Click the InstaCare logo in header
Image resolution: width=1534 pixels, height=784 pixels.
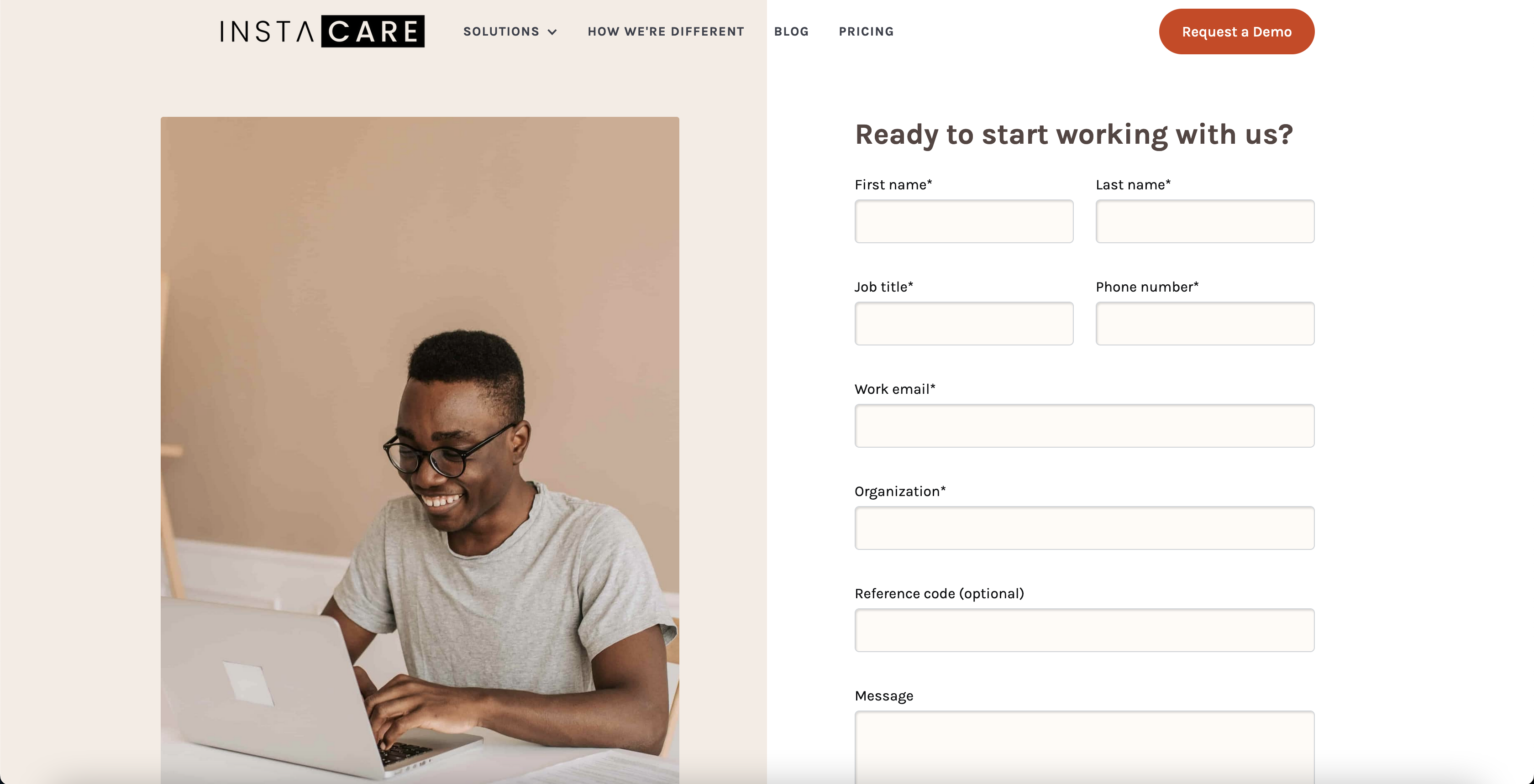(320, 31)
